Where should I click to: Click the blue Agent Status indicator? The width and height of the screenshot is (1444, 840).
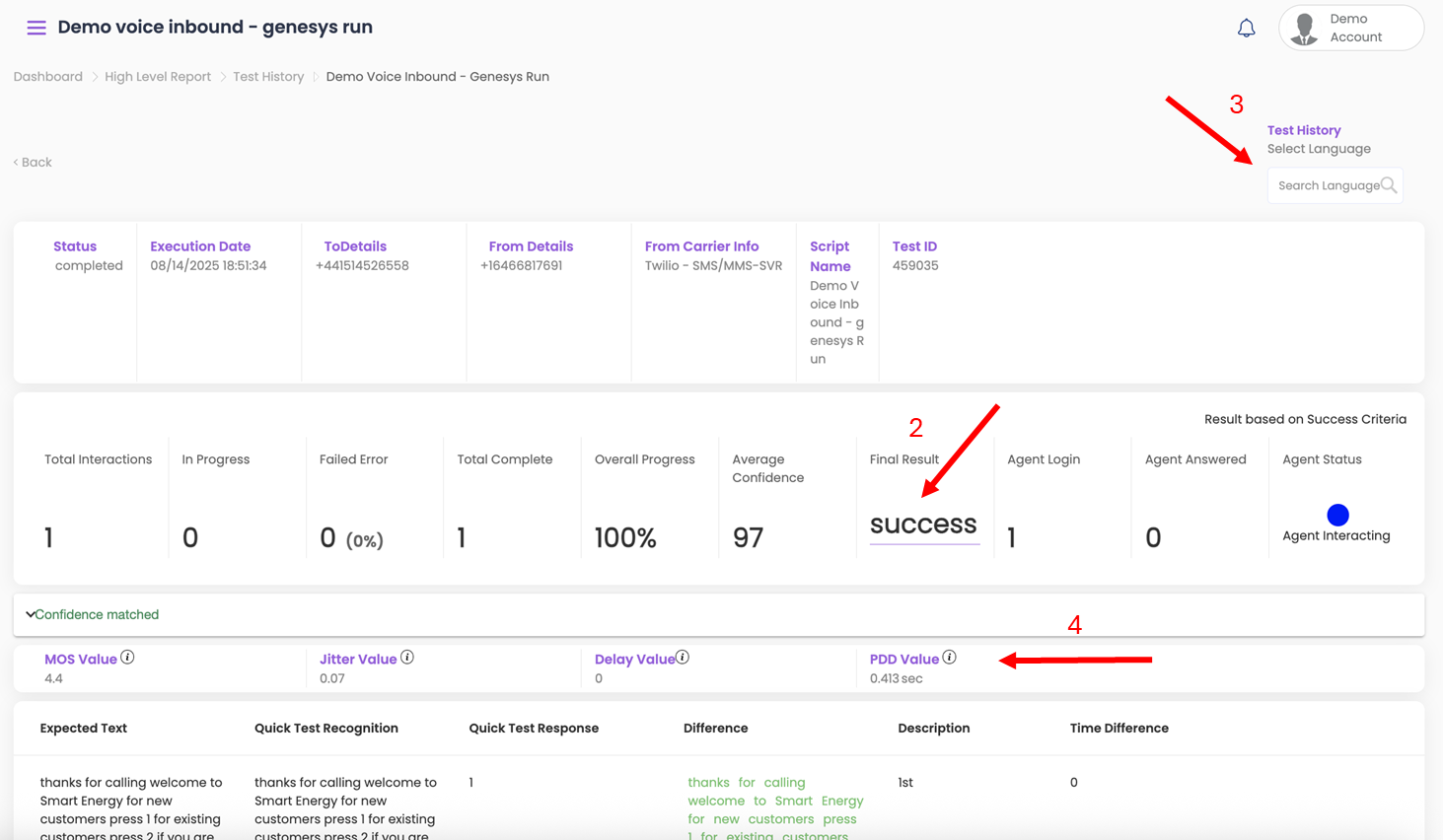coord(1337,515)
